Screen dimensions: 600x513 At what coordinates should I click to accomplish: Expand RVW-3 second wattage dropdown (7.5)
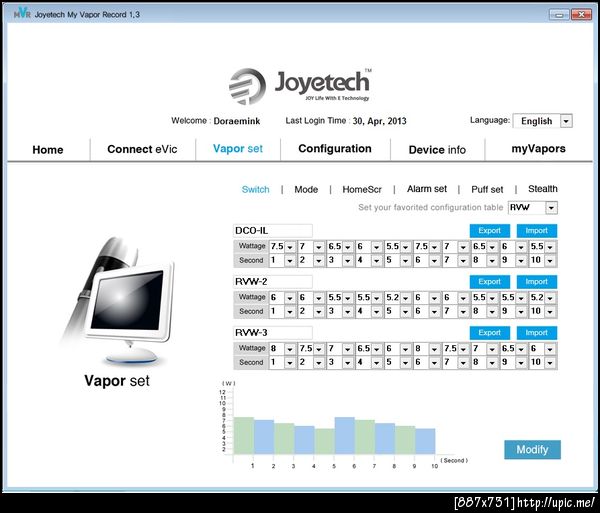319,349
